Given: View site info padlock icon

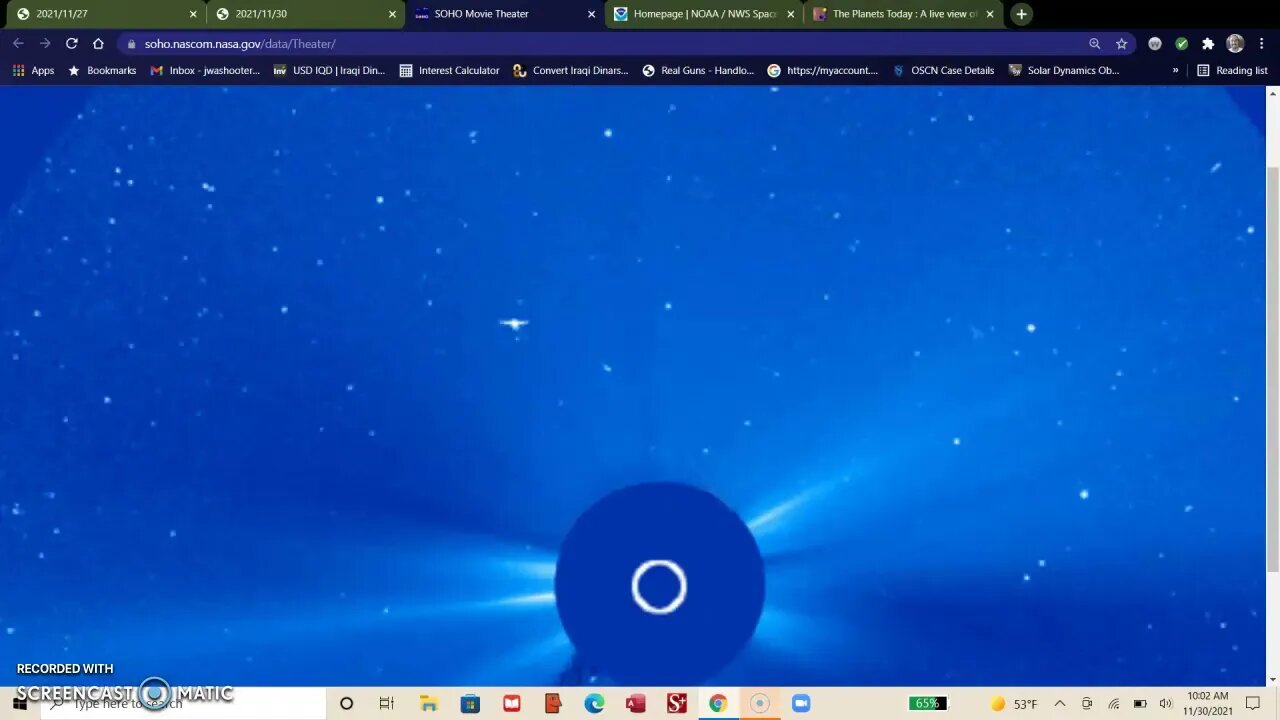Looking at the screenshot, I should tap(131, 44).
